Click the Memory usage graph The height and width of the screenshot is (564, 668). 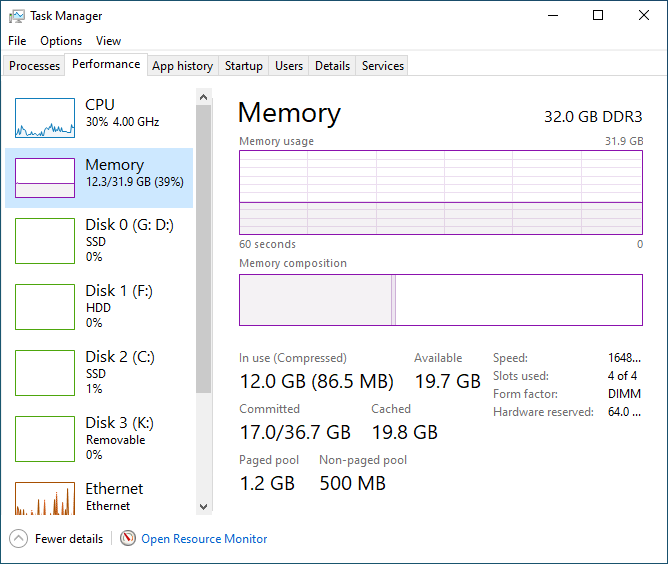point(441,192)
